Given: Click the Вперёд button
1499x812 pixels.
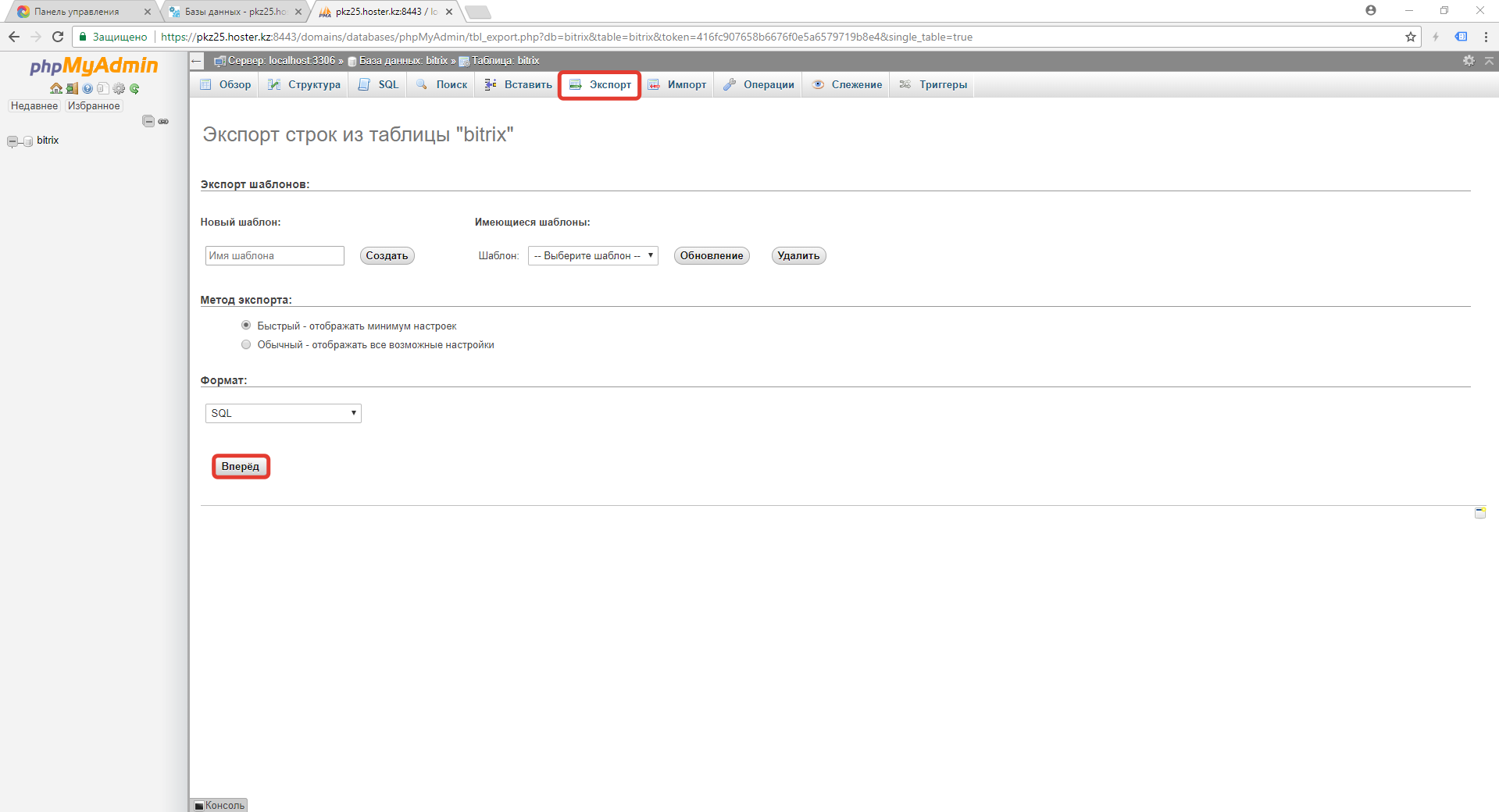Looking at the screenshot, I should click(241, 467).
